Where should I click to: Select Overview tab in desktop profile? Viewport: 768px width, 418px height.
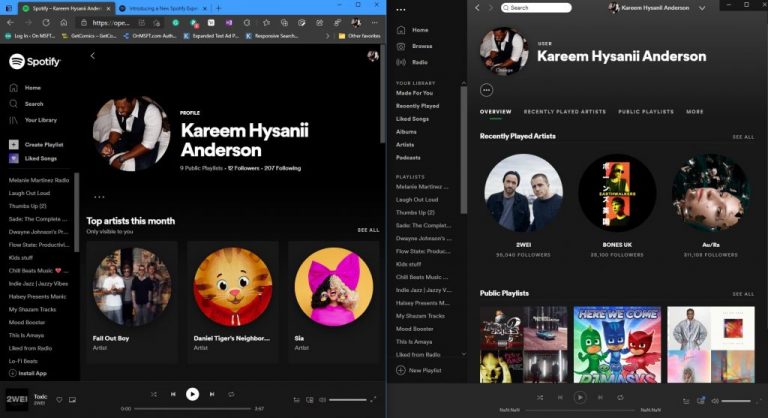tap(495, 112)
